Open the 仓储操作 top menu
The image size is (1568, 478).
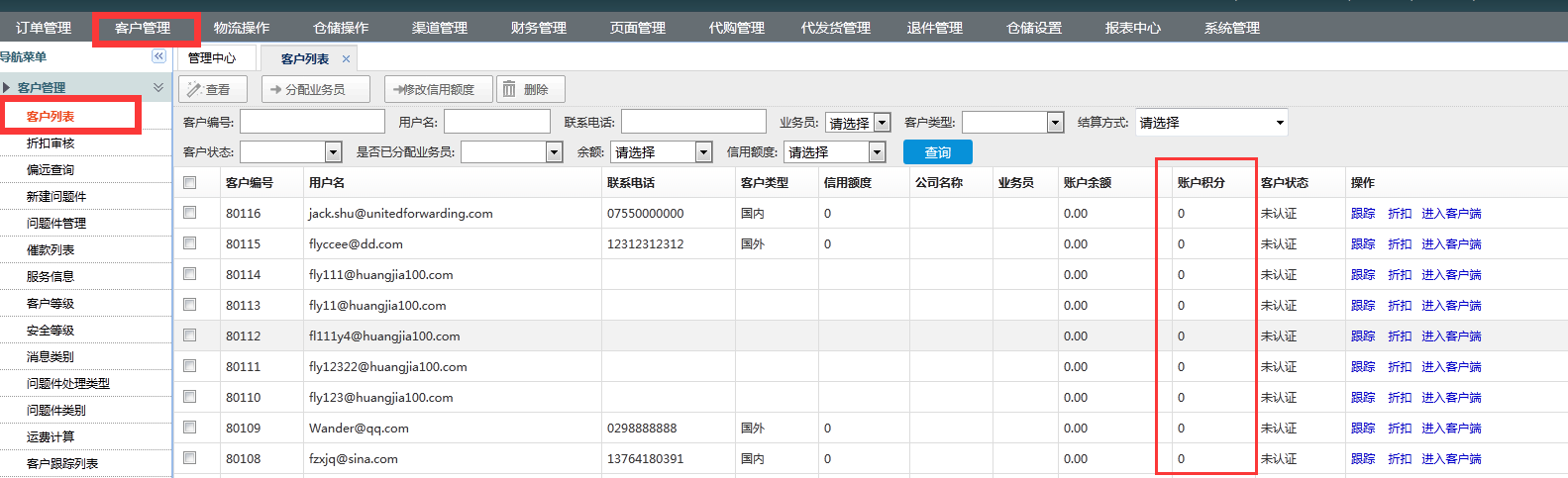[x=341, y=28]
